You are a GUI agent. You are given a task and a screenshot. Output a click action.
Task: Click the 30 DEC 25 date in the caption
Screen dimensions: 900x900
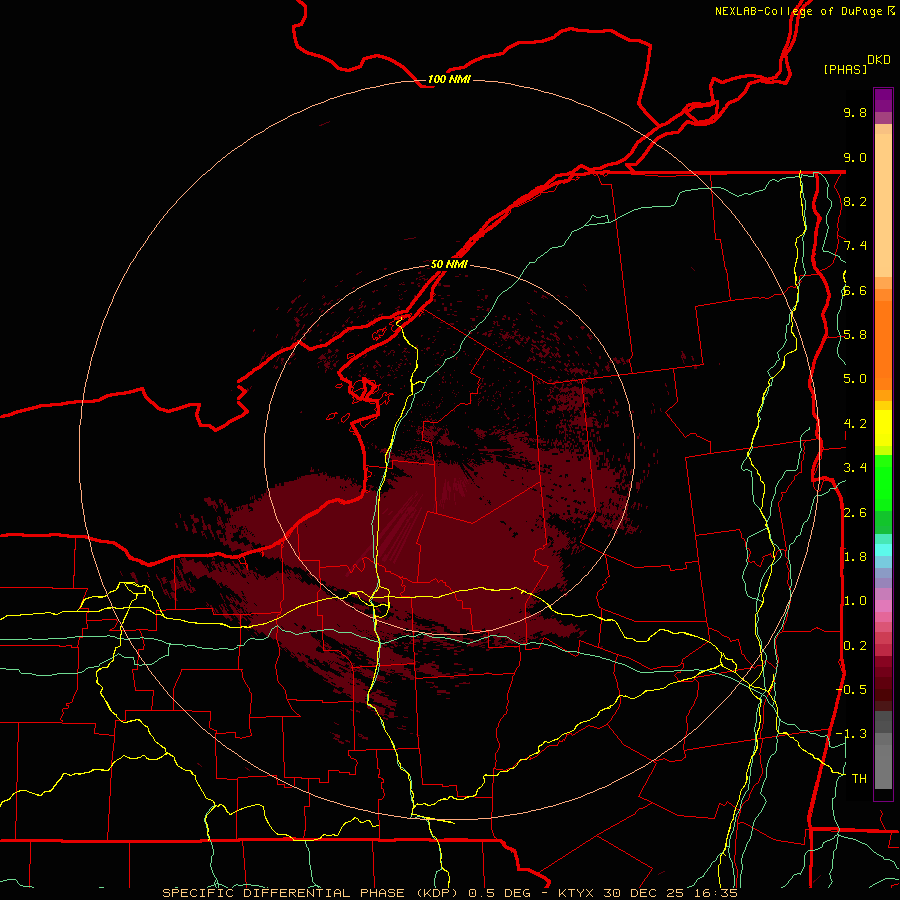[644, 893]
